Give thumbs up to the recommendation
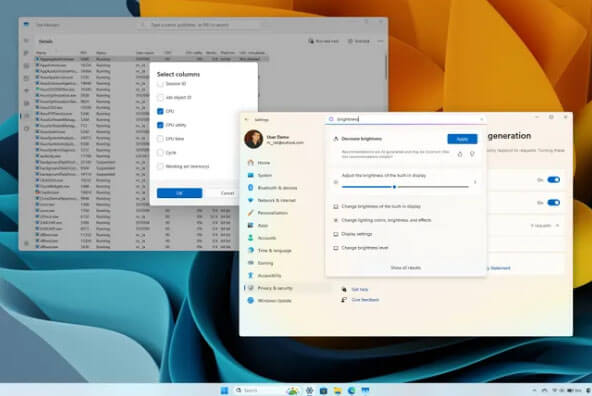Viewport: 592px width, 396px height. pos(460,154)
